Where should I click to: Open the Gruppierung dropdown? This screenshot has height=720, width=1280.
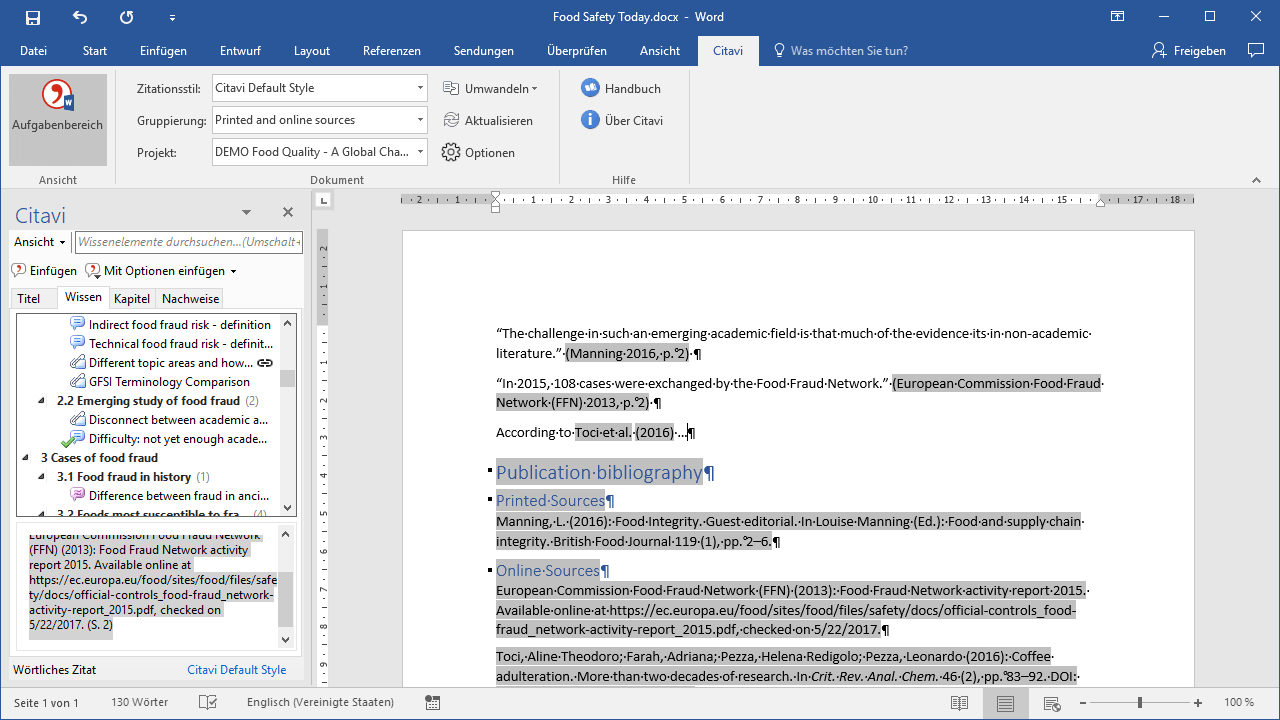420,120
